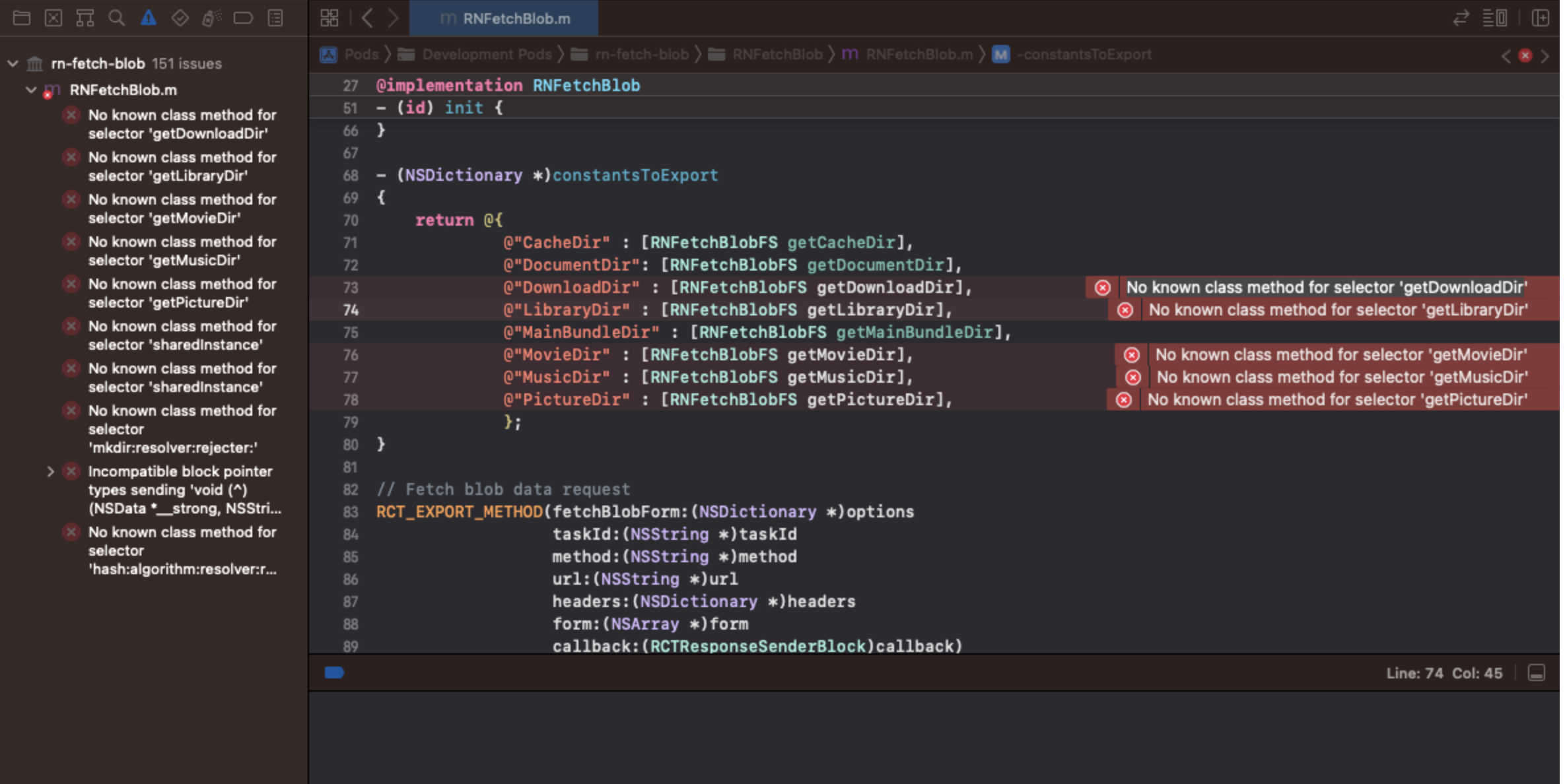This screenshot has width=1565, height=784.
Task: Click '@implementation RNFetchBlob' sticky header
Action: coord(508,86)
